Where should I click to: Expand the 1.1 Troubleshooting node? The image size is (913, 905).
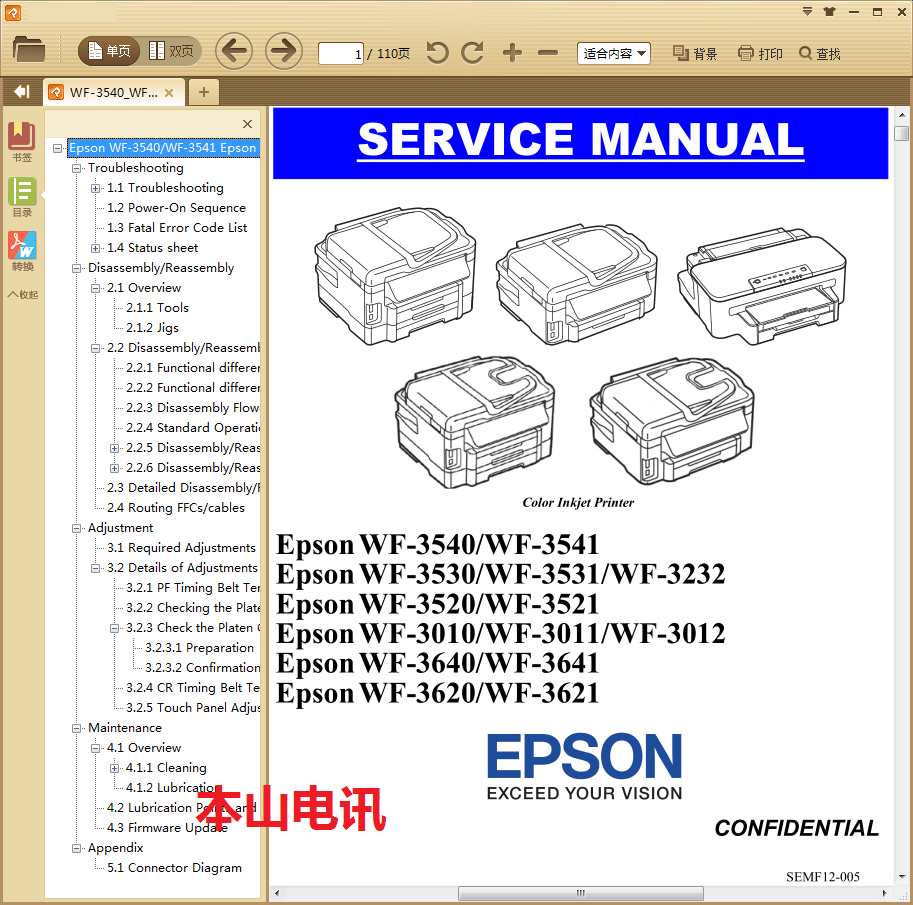point(95,188)
